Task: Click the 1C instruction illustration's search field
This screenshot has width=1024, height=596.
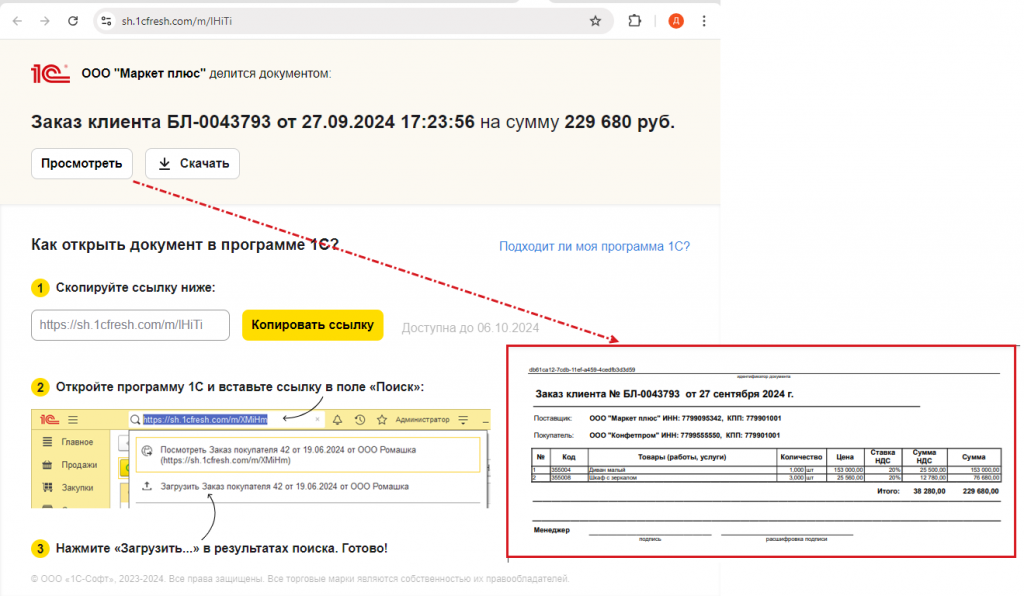Action: [x=226, y=420]
